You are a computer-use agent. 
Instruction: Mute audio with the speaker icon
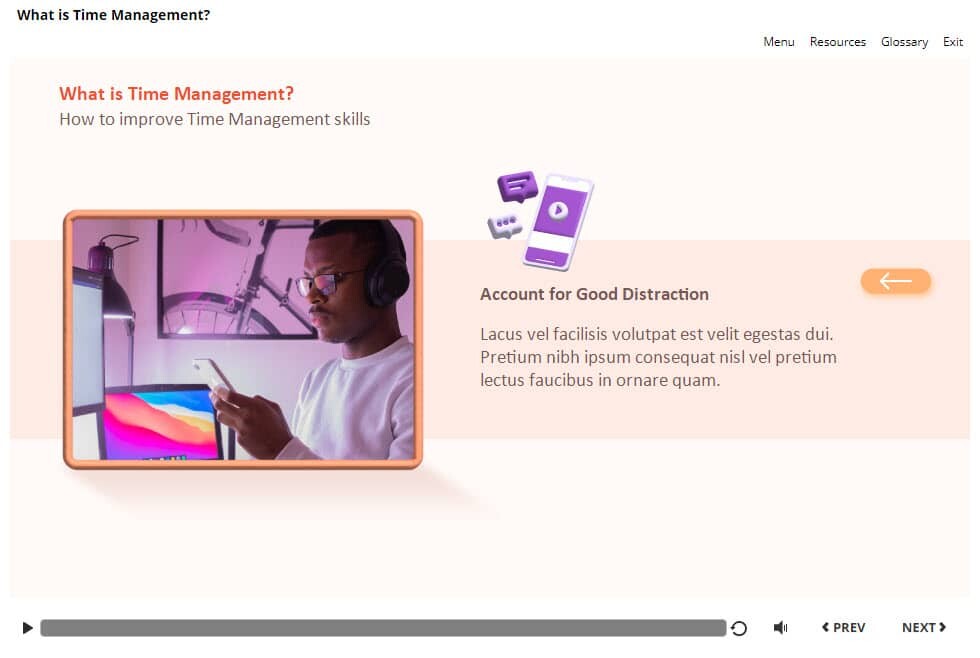[x=780, y=628]
